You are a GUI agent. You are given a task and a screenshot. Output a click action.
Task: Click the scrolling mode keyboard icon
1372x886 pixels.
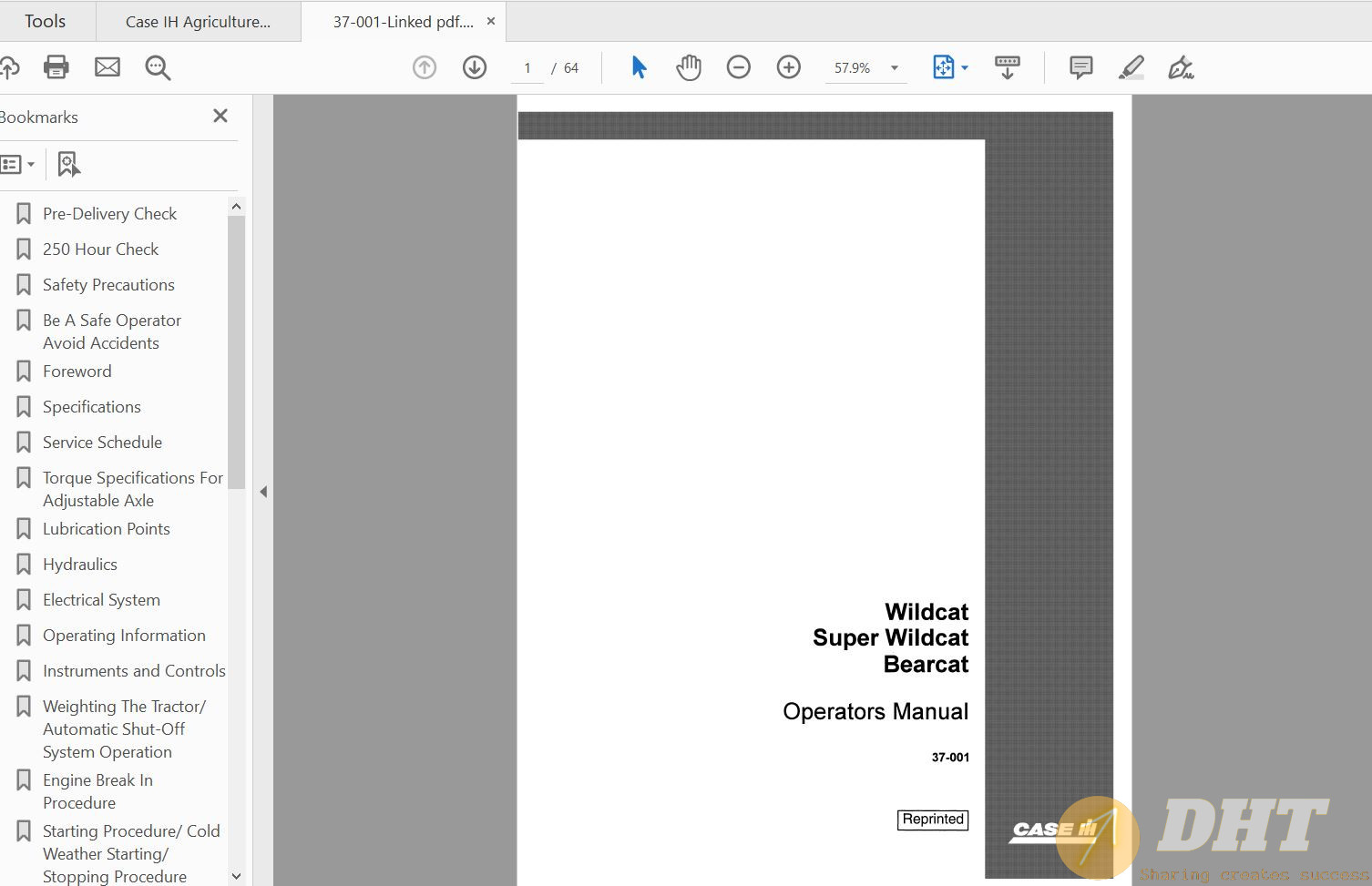(1008, 67)
